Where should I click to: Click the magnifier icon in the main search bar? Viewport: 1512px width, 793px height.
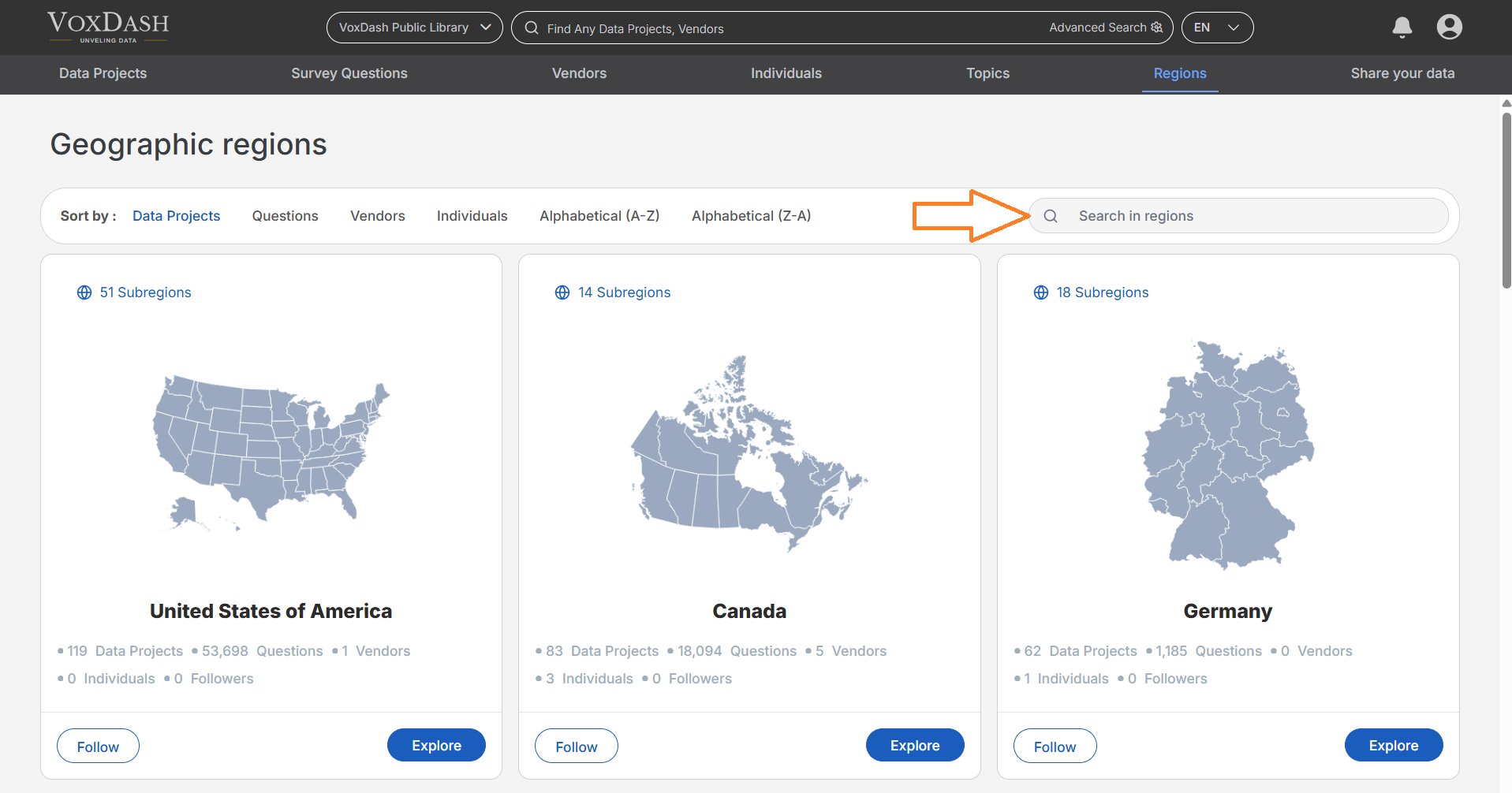tap(531, 28)
